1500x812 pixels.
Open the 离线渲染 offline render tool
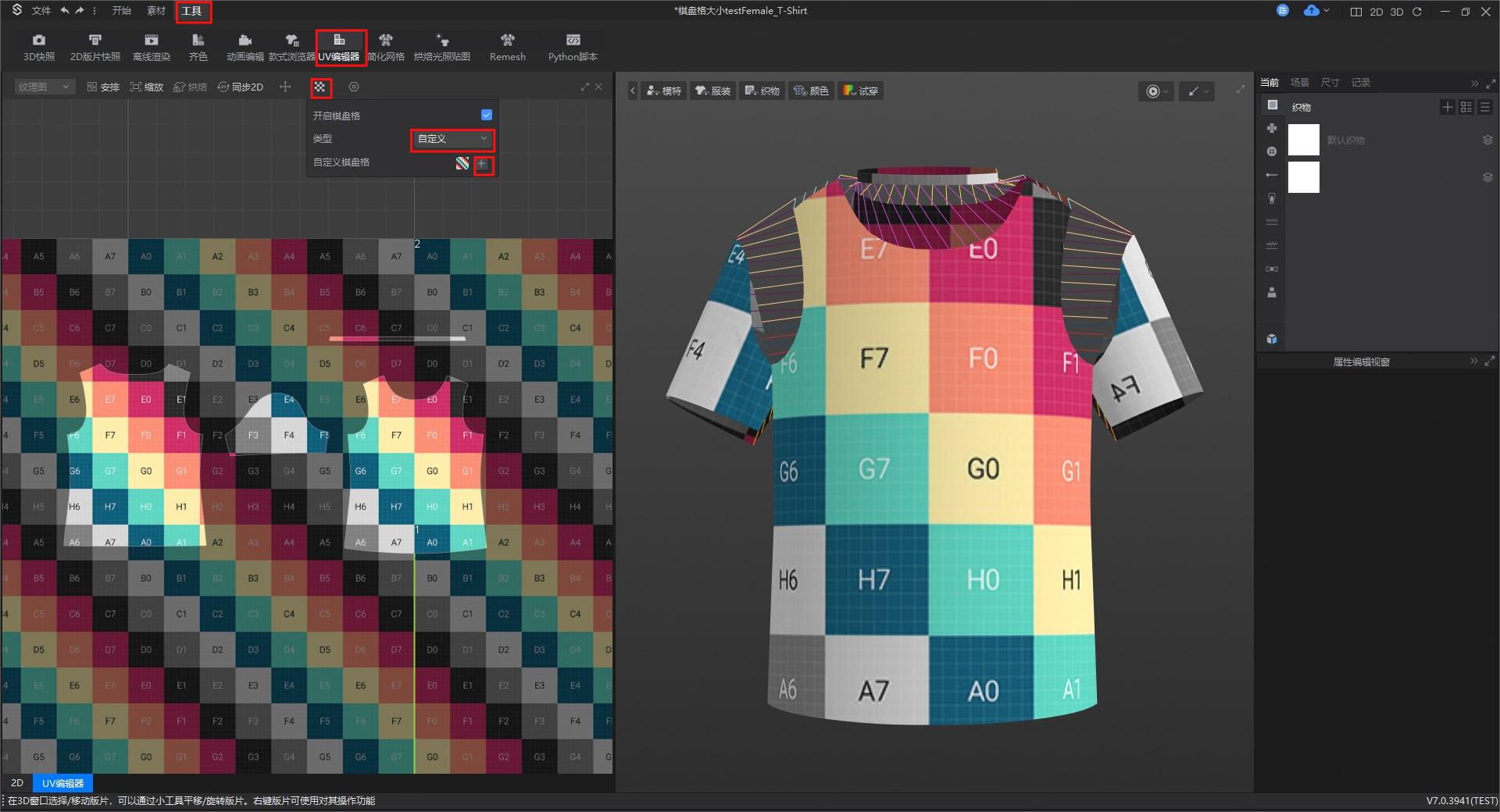(x=151, y=47)
